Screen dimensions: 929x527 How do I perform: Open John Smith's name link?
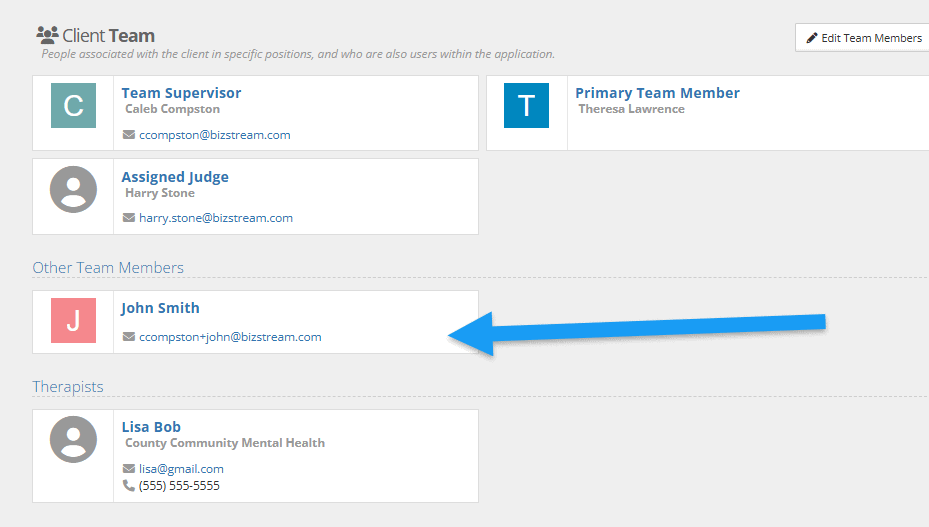[x=160, y=308]
